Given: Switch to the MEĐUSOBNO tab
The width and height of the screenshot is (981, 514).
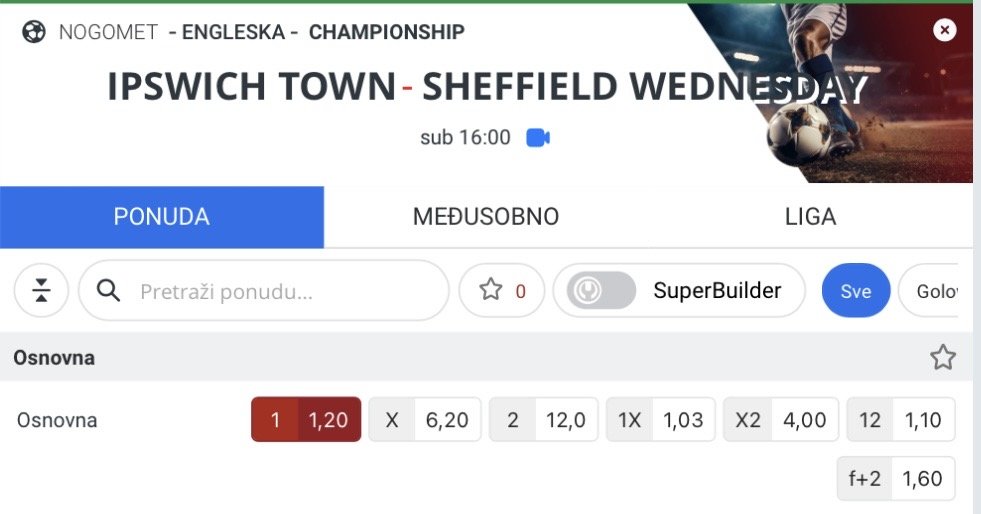Looking at the screenshot, I should [x=486, y=217].
